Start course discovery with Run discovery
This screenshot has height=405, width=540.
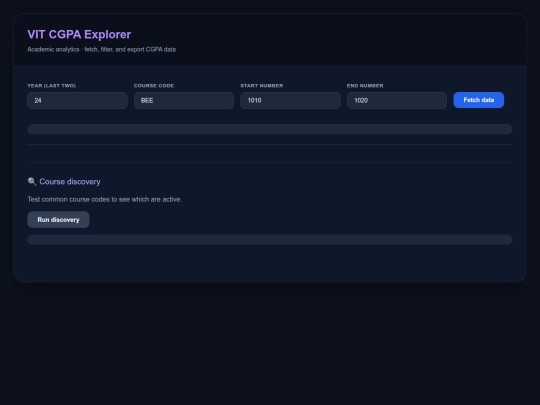click(58, 220)
